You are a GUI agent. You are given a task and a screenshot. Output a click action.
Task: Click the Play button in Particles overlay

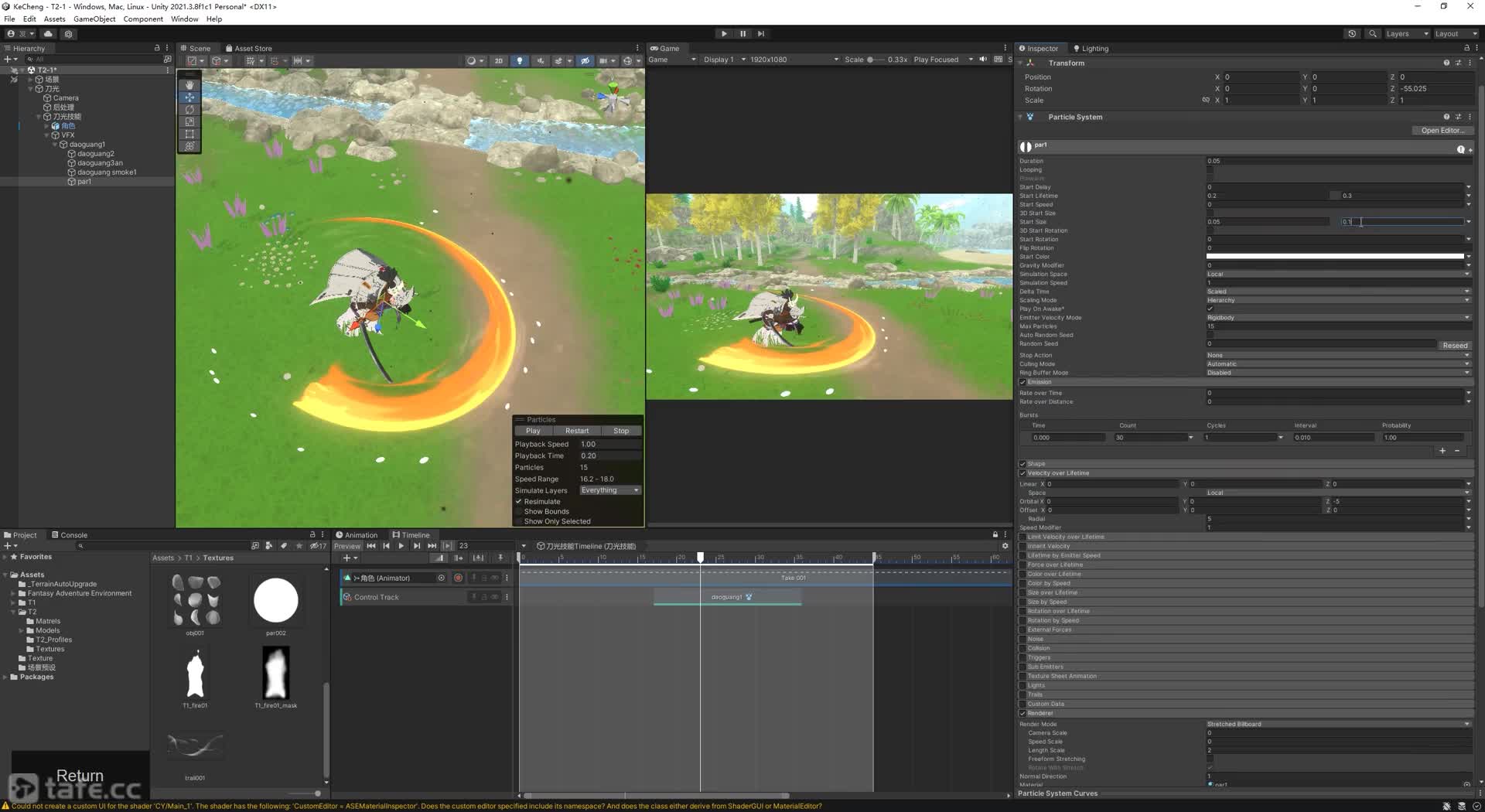pos(533,431)
